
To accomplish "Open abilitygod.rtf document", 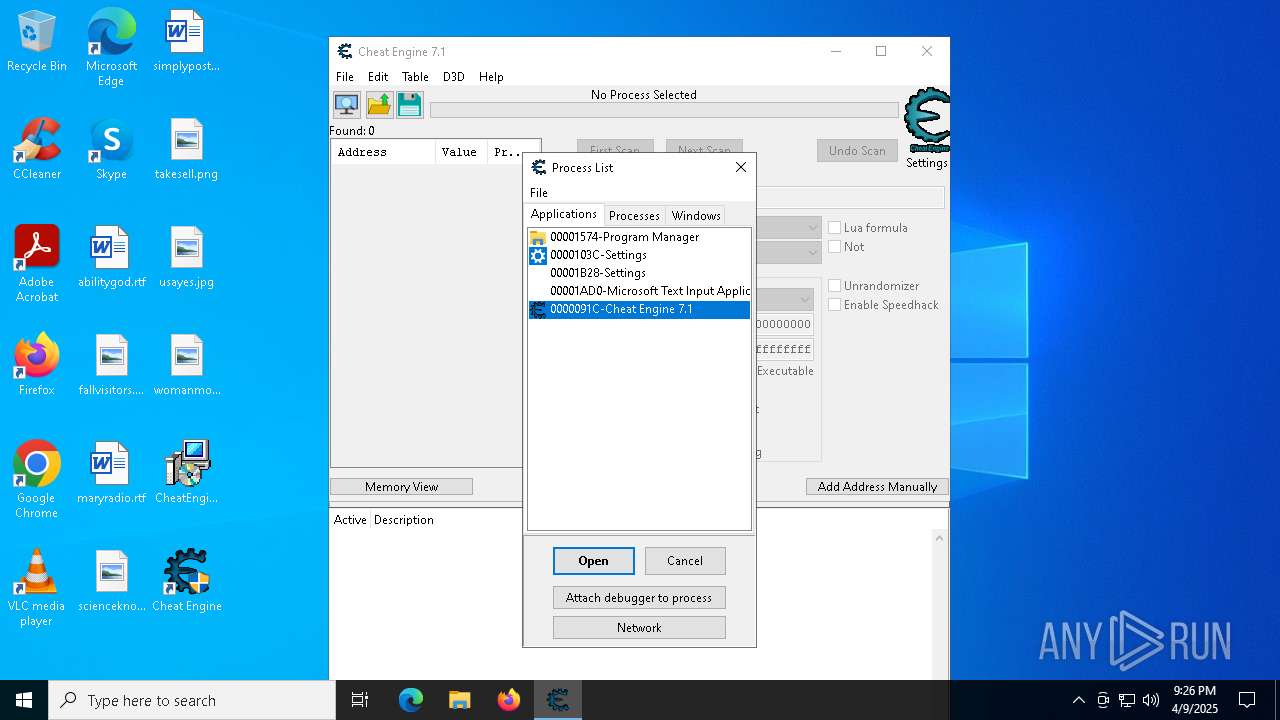I will (x=111, y=258).
